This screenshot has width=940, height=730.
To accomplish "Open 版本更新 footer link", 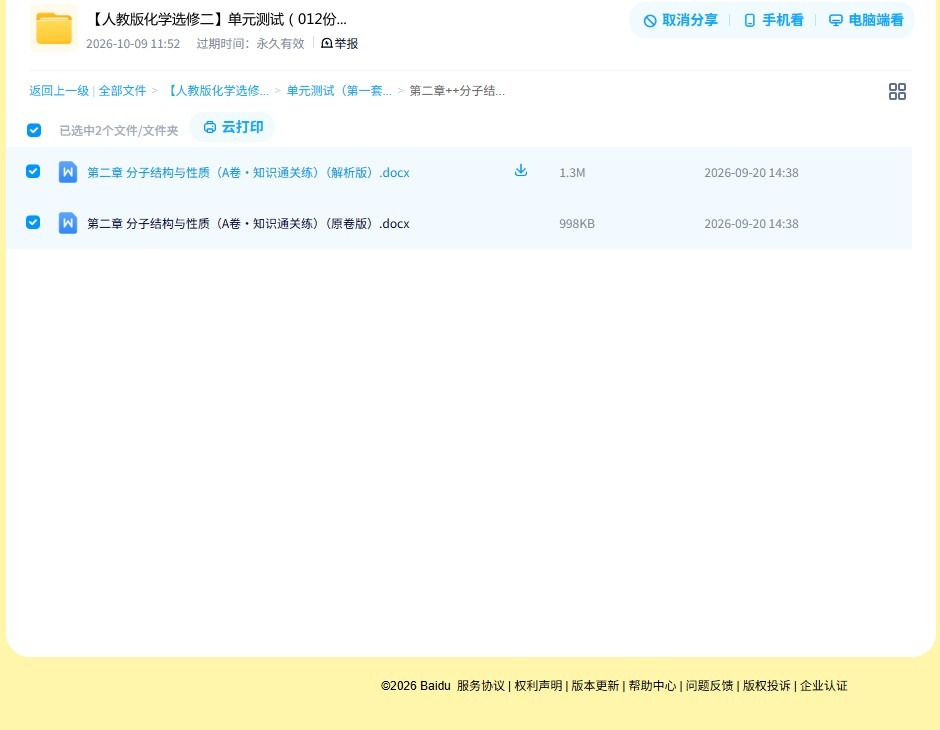I will tap(595, 686).
